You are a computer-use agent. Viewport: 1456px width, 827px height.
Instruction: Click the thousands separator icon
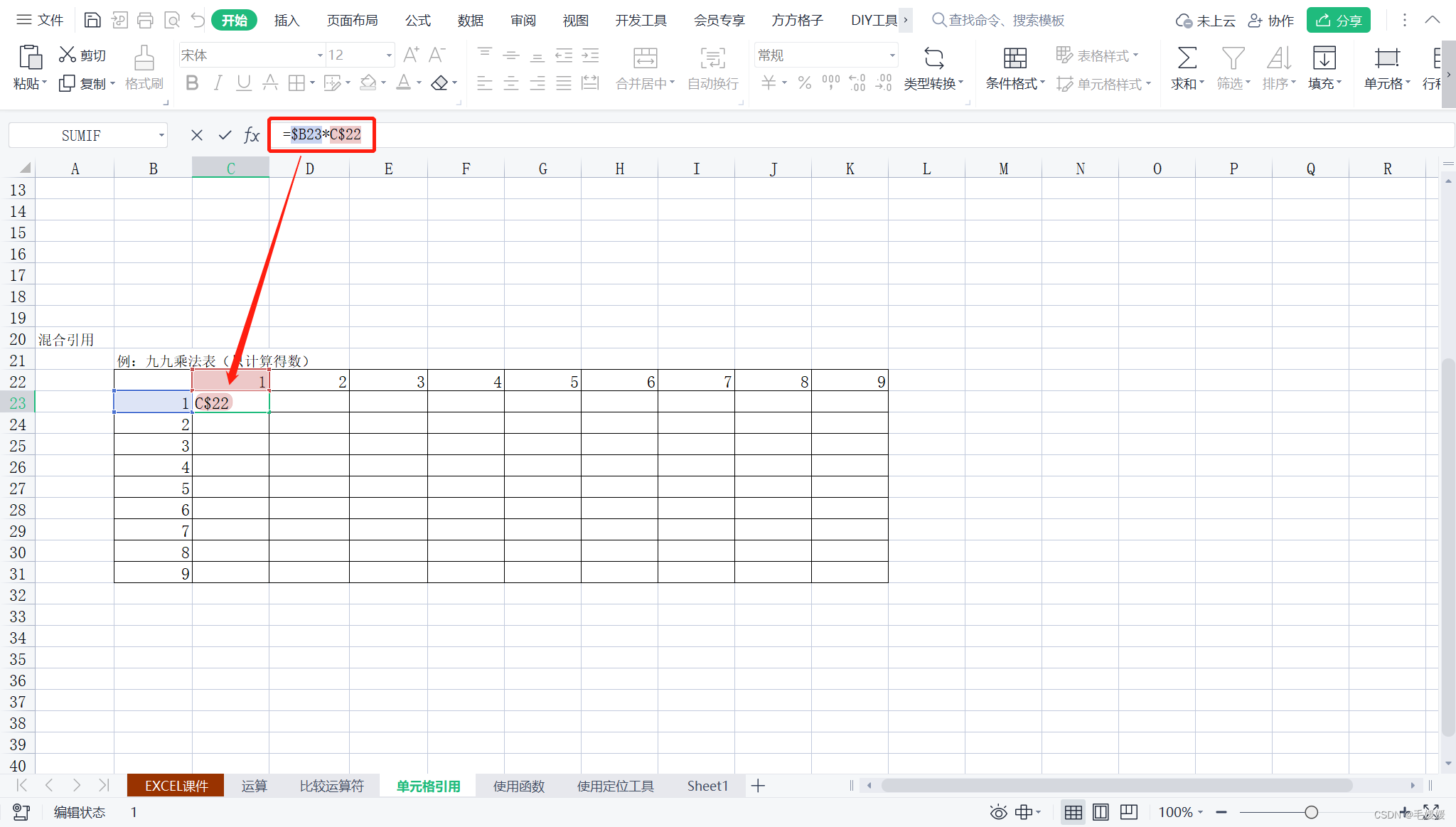tap(830, 83)
